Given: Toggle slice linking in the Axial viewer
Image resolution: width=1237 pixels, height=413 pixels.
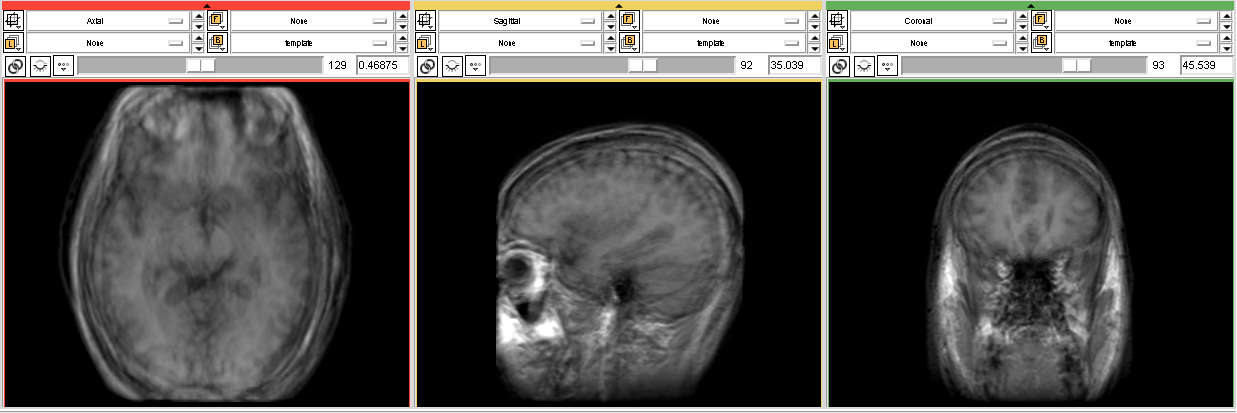Looking at the screenshot, I should point(14,66).
